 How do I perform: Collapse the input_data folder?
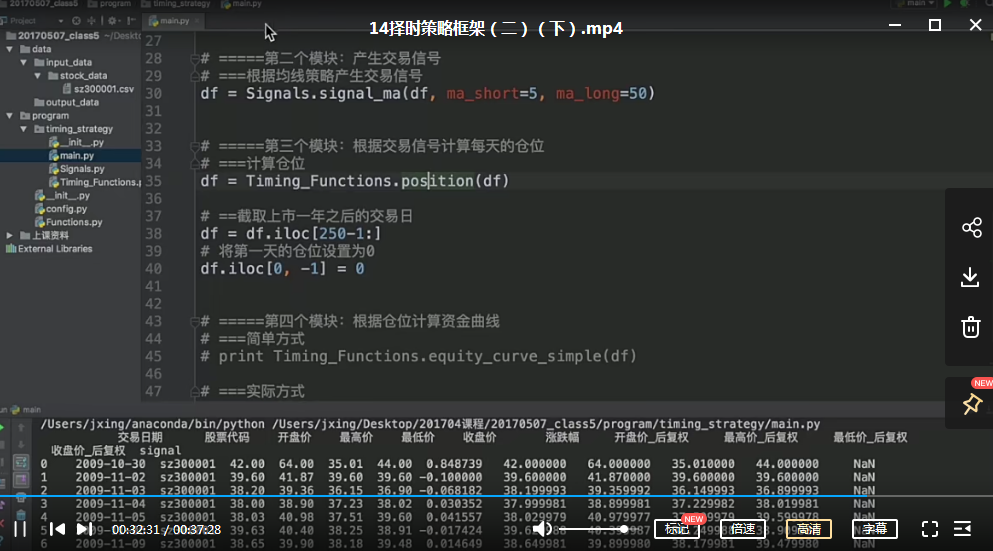point(23,62)
